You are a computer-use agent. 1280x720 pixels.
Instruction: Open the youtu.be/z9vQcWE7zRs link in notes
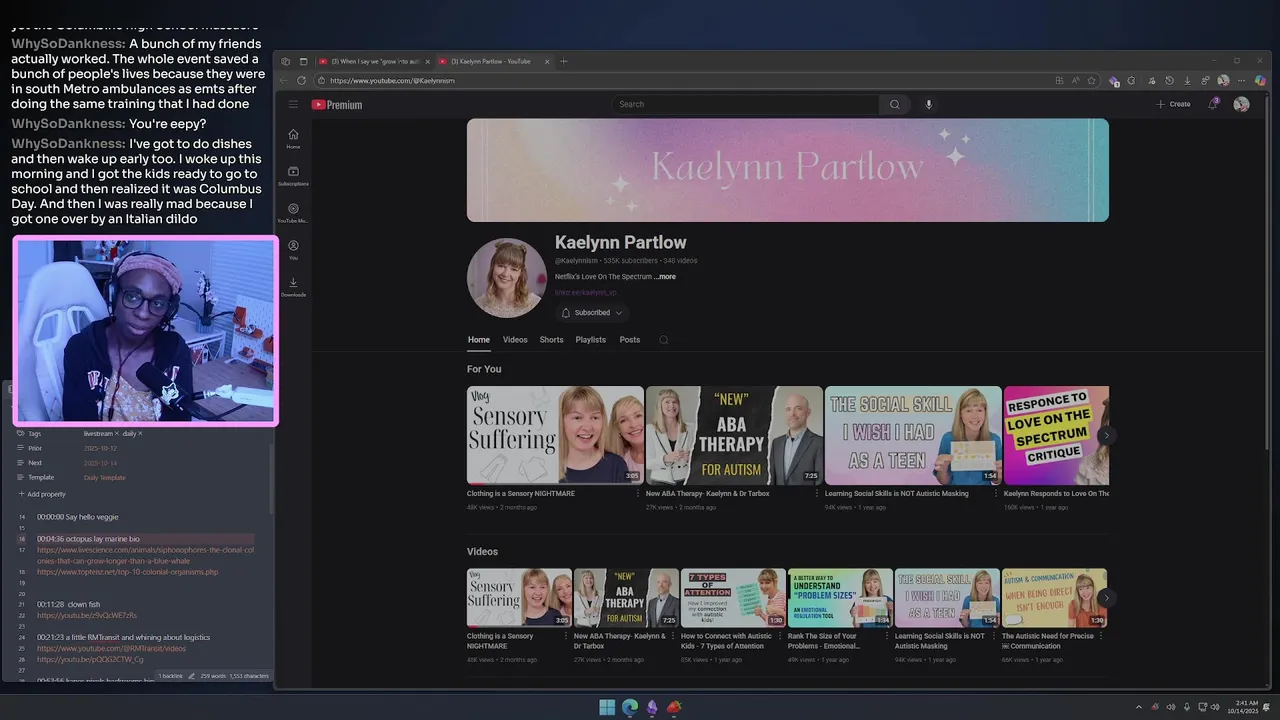pos(87,615)
